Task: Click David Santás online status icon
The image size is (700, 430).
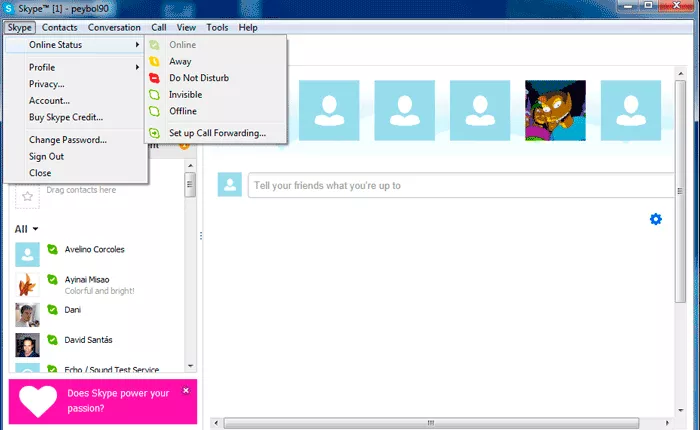Action: (x=53, y=340)
